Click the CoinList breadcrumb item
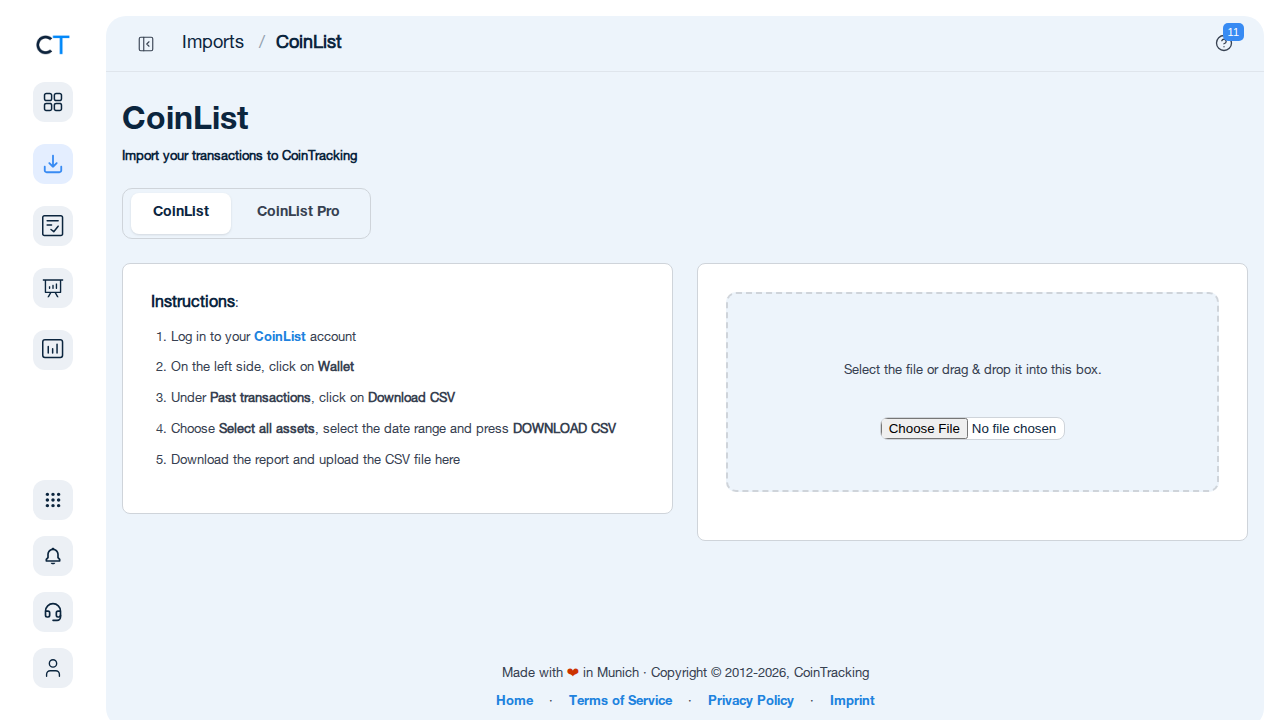The image size is (1280, 720). tap(309, 42)
